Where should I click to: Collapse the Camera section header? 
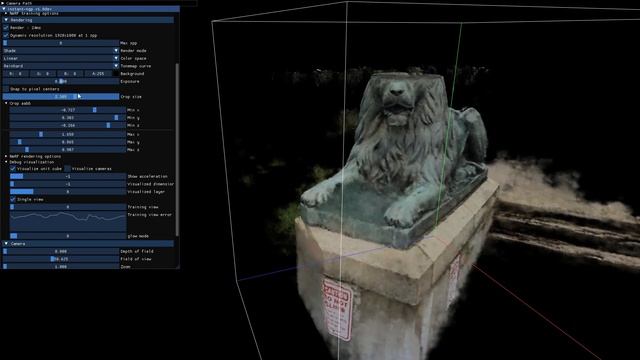click(x=88, y=244)
